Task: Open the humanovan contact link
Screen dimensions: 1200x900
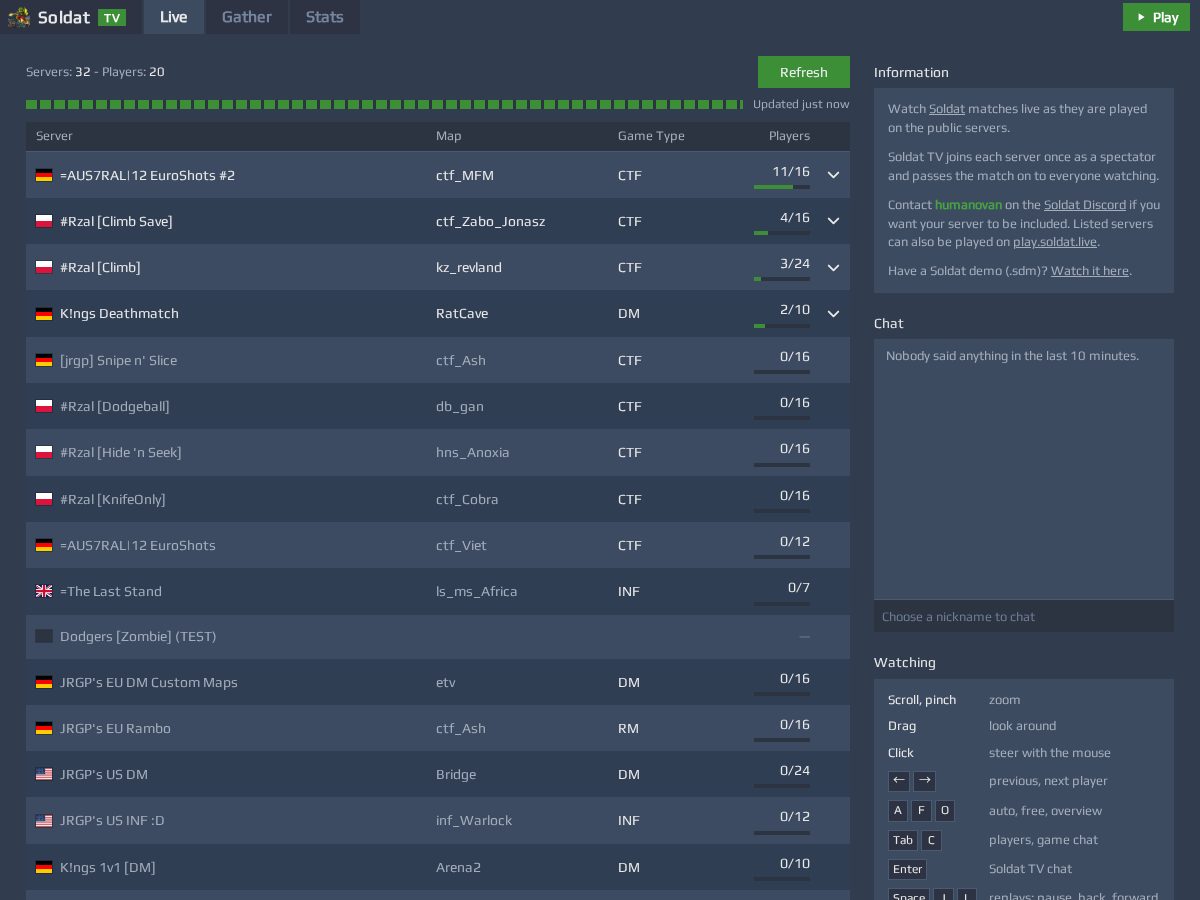Action: point(968,205)
